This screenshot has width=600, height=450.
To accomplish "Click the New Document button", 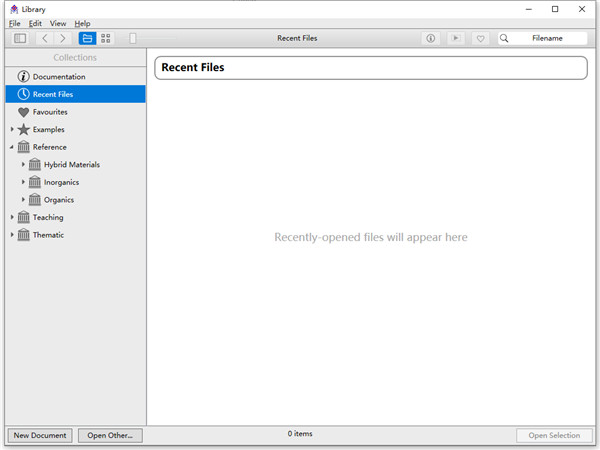I will click(40, 435).
